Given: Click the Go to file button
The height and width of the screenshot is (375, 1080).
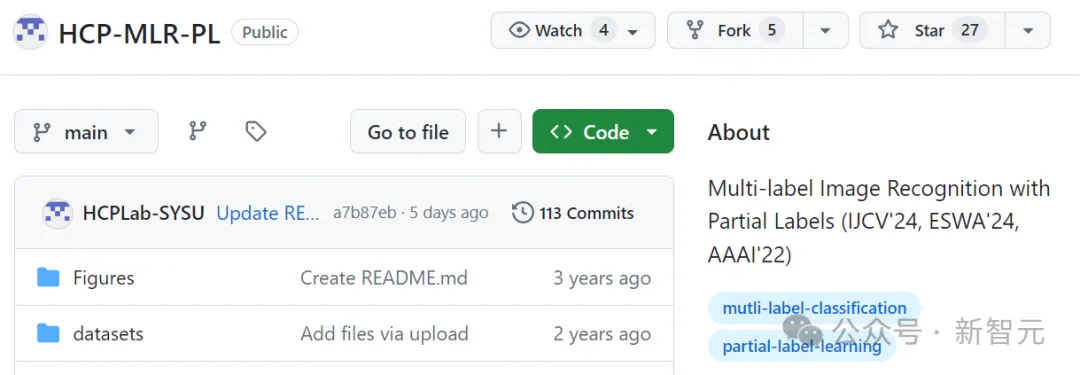Looking at the screenshot, I should pos(408,131).
